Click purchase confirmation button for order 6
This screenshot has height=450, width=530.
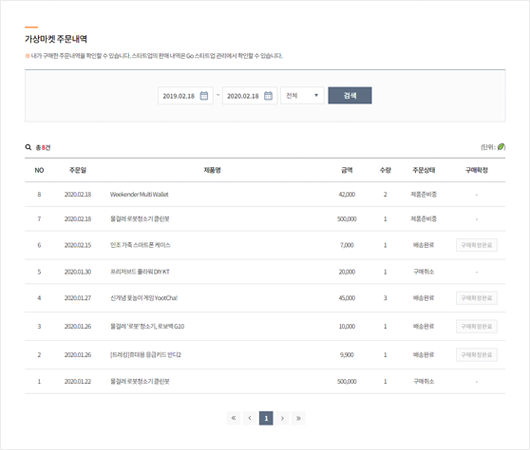(477, 245)
